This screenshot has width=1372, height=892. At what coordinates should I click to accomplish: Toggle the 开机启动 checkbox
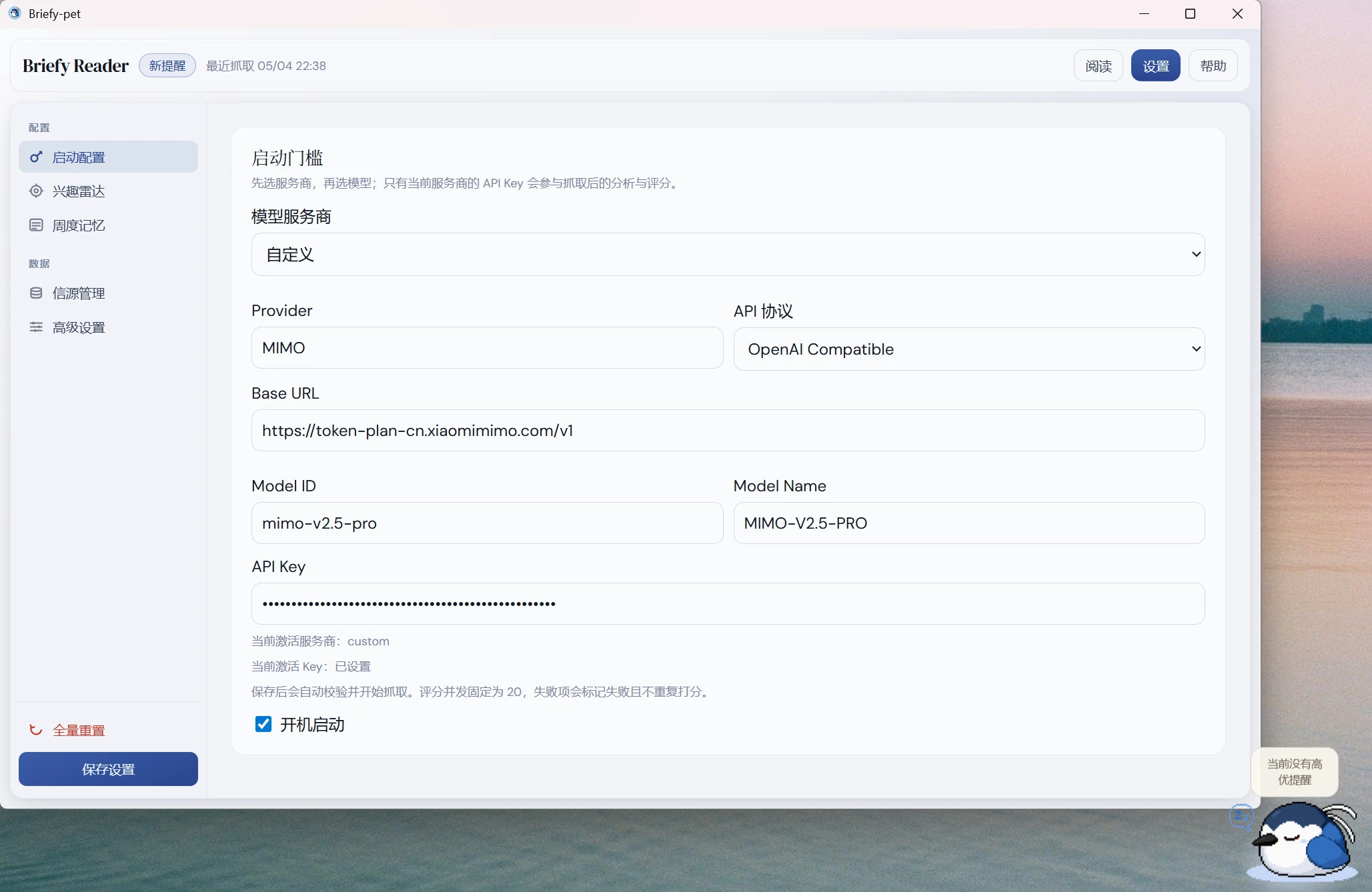coord(263,724)
